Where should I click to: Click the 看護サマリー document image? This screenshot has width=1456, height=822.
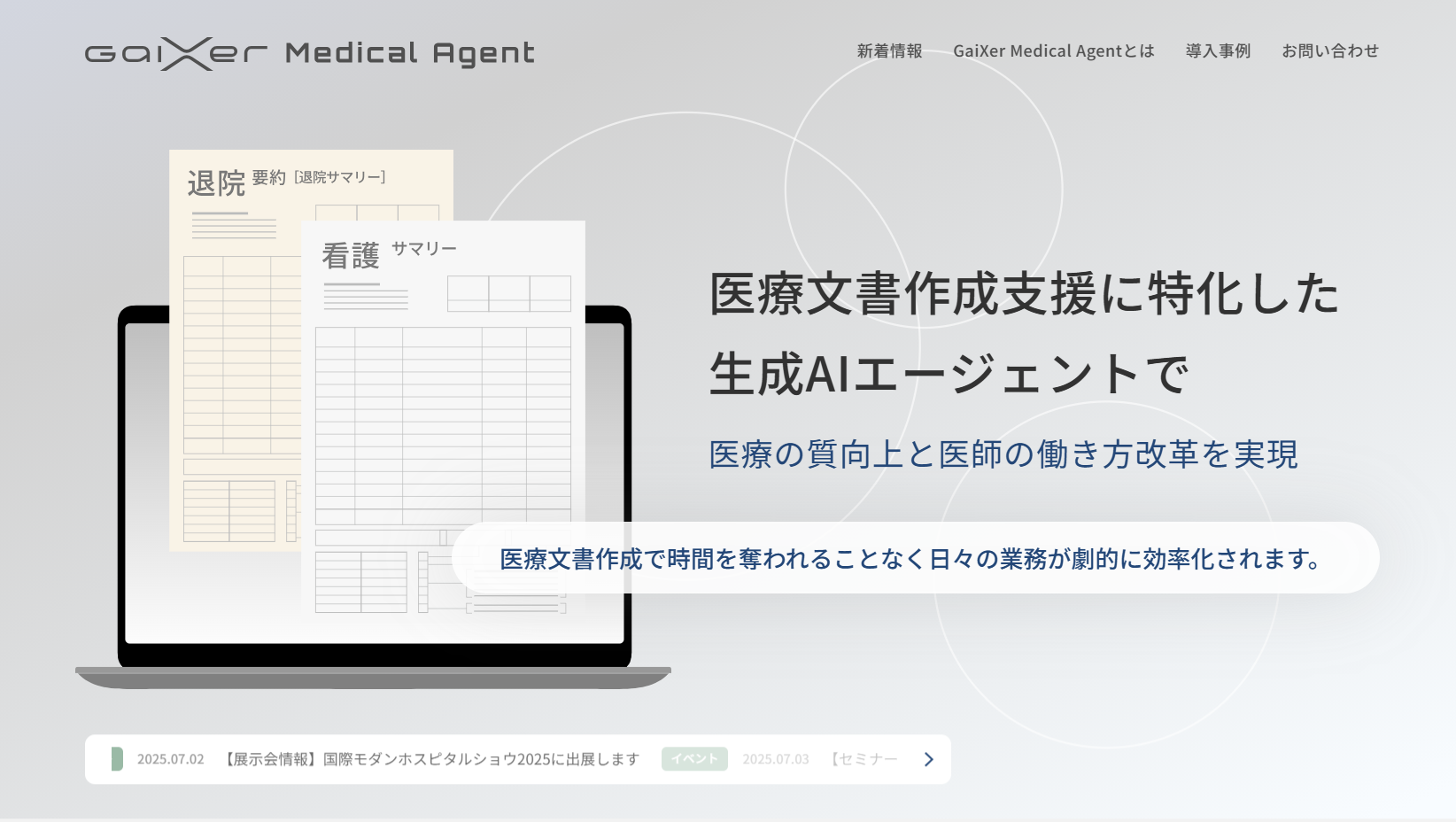tap(443, 419)
